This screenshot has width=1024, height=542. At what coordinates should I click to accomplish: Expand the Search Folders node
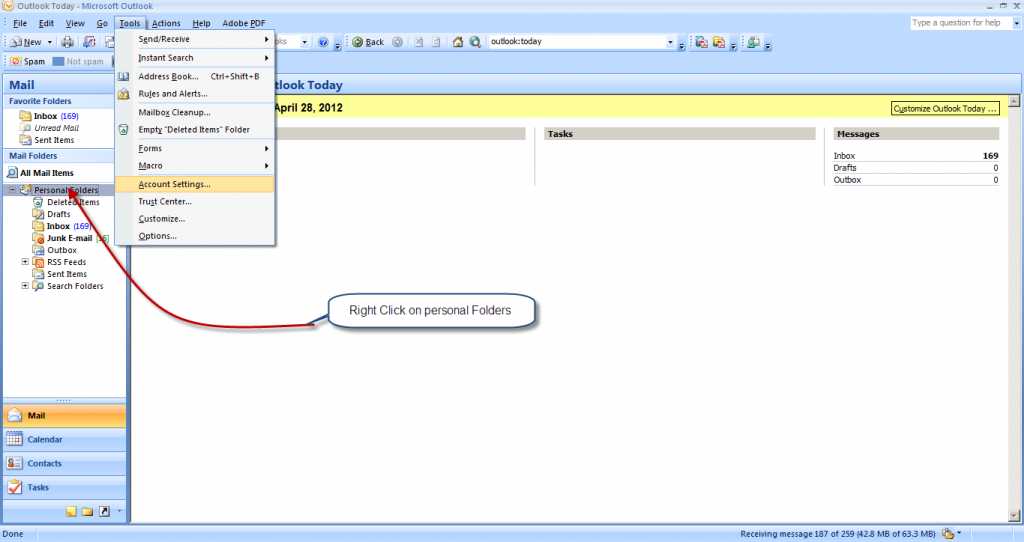tap(25, 286)
